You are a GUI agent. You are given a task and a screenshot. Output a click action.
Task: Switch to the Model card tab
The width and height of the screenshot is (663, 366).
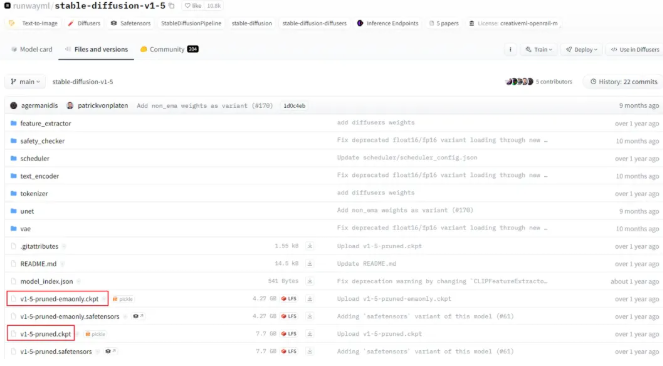click(32, 49)
